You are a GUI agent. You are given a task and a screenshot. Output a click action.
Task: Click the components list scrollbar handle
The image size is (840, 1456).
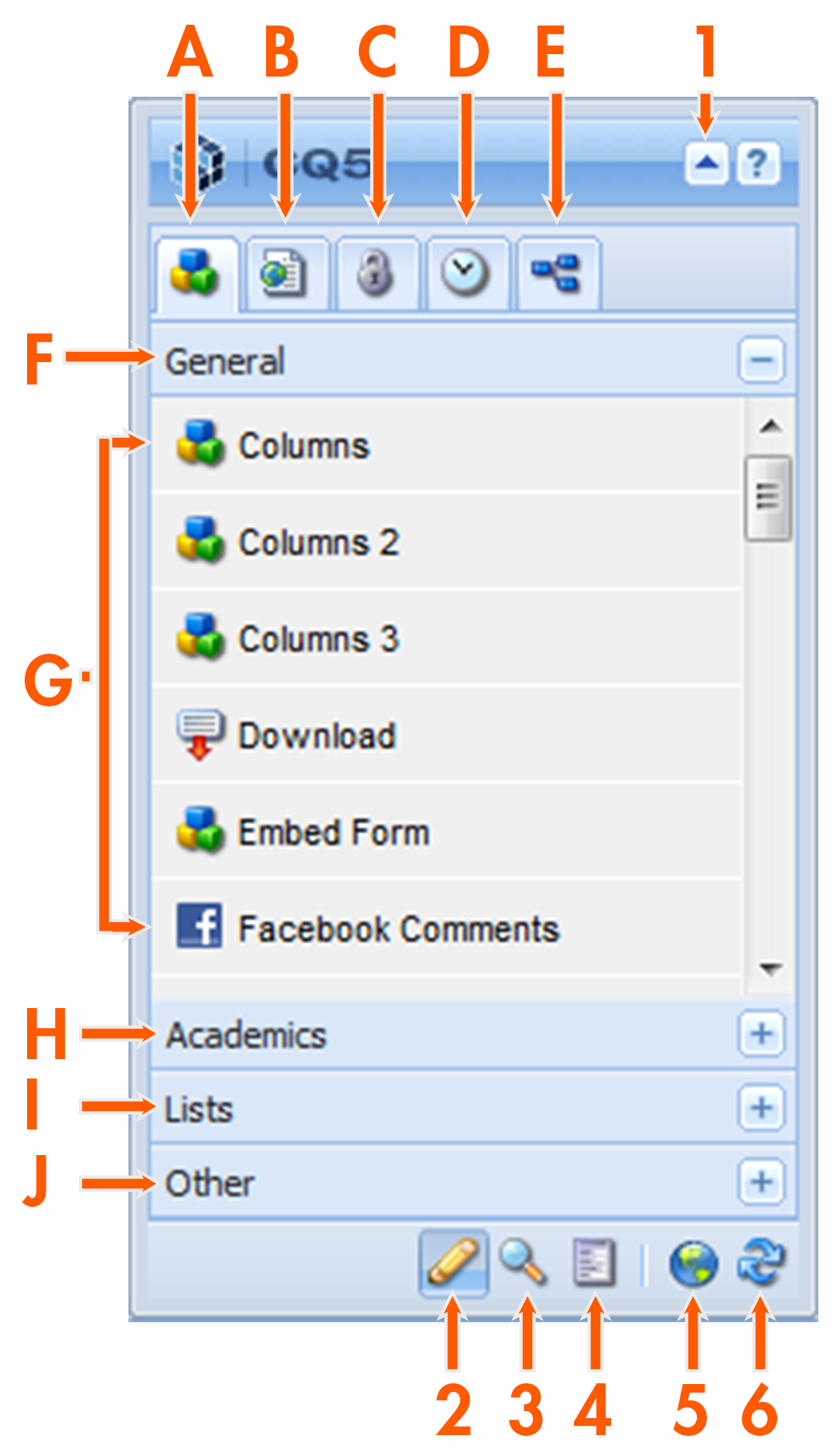767,497
